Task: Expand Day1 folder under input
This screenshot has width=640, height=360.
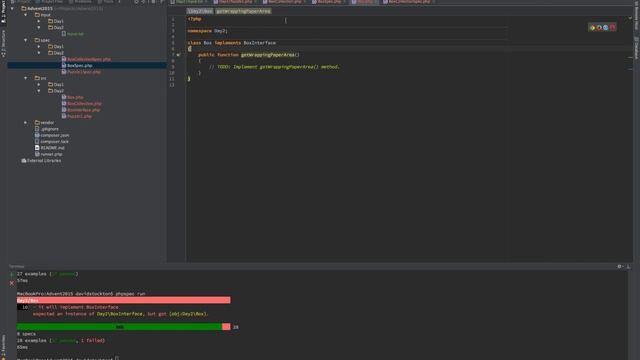Action: click(39, 21)
